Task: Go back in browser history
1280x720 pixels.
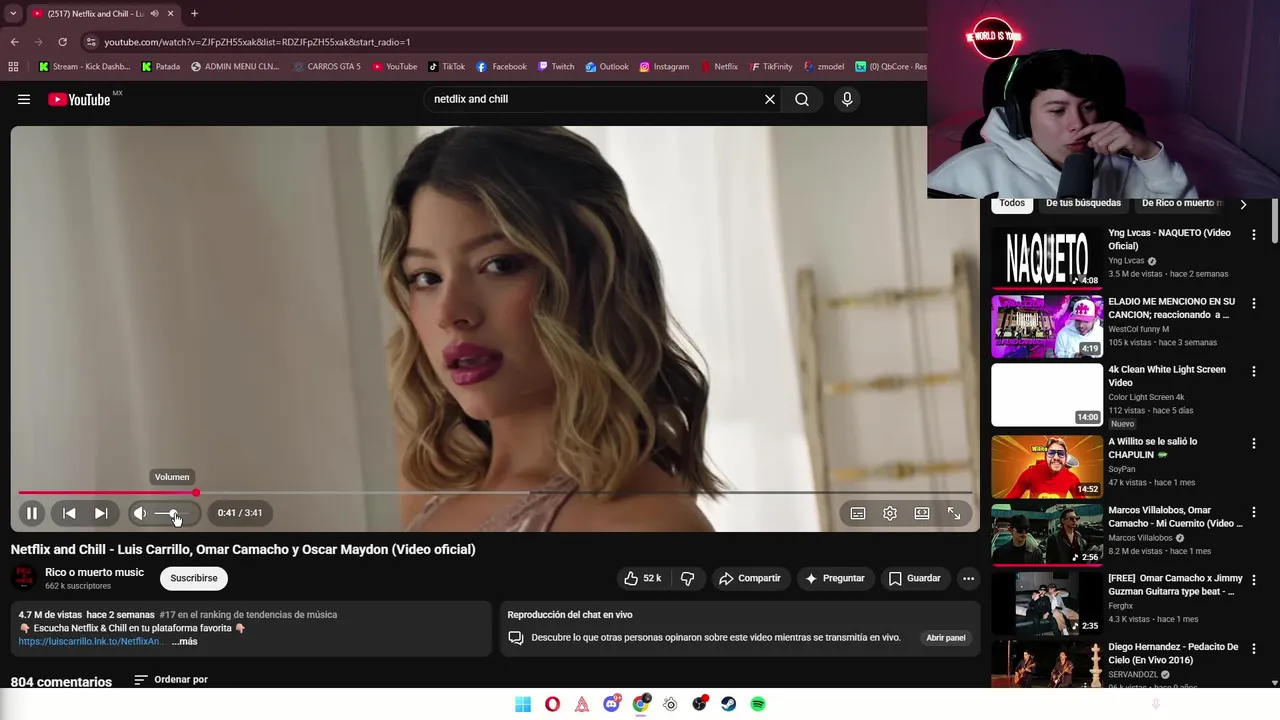Action: point(14,42)
